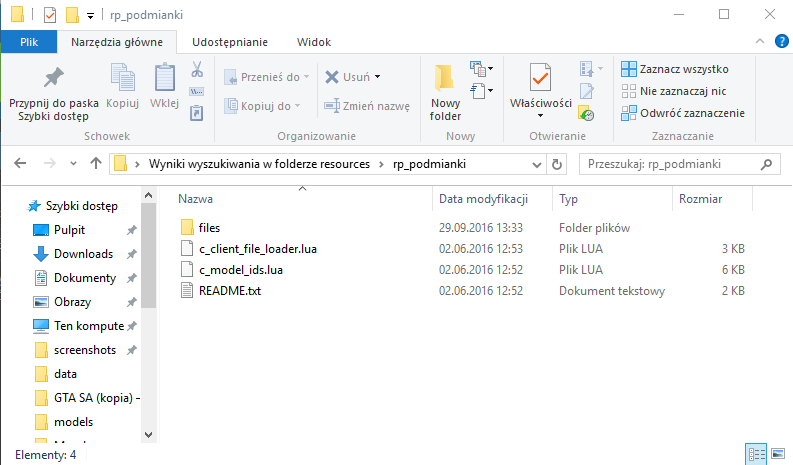Open the Plik menu
793x465 pixels.
point(29,42)
